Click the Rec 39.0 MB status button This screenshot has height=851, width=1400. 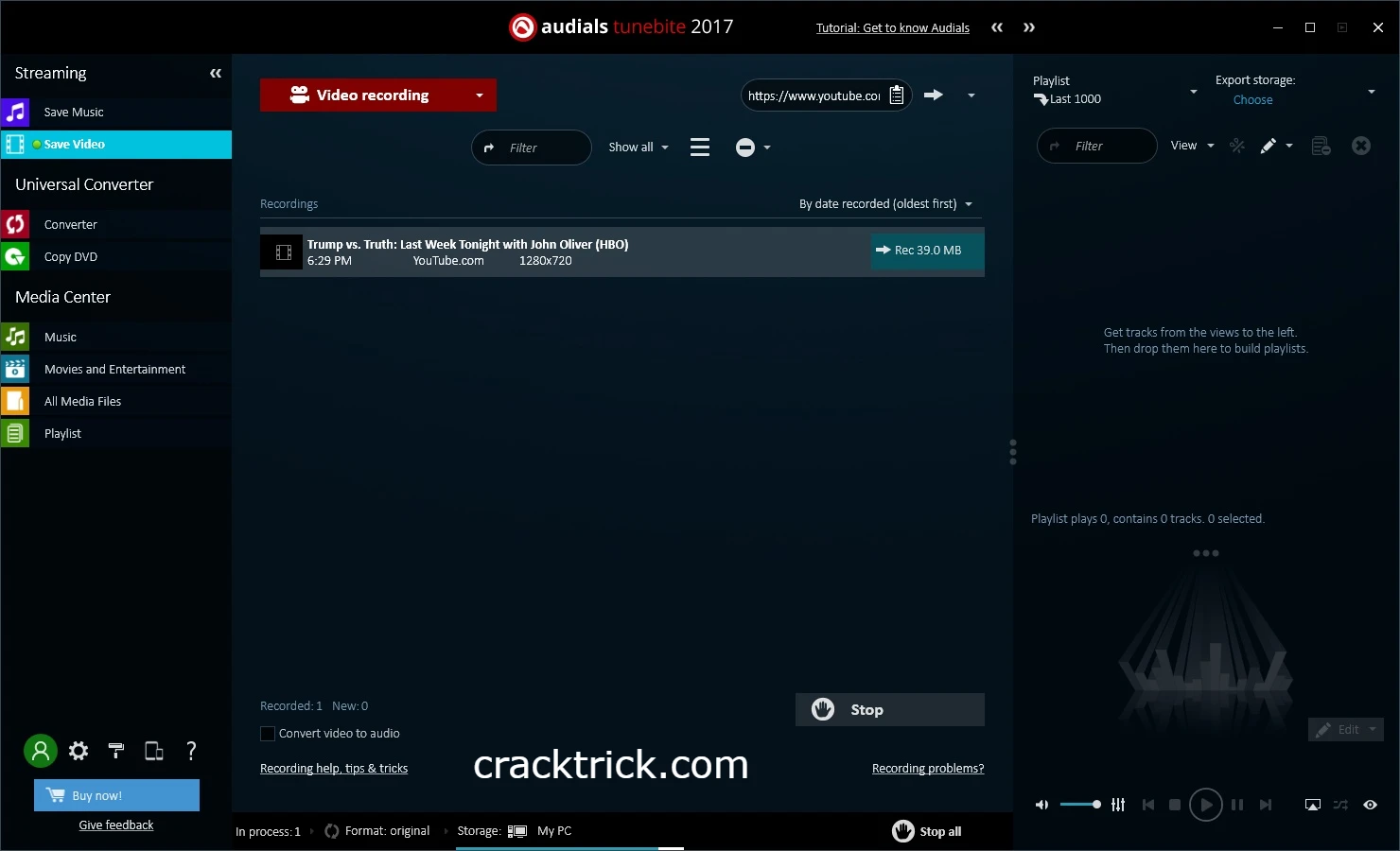[927, 251]
